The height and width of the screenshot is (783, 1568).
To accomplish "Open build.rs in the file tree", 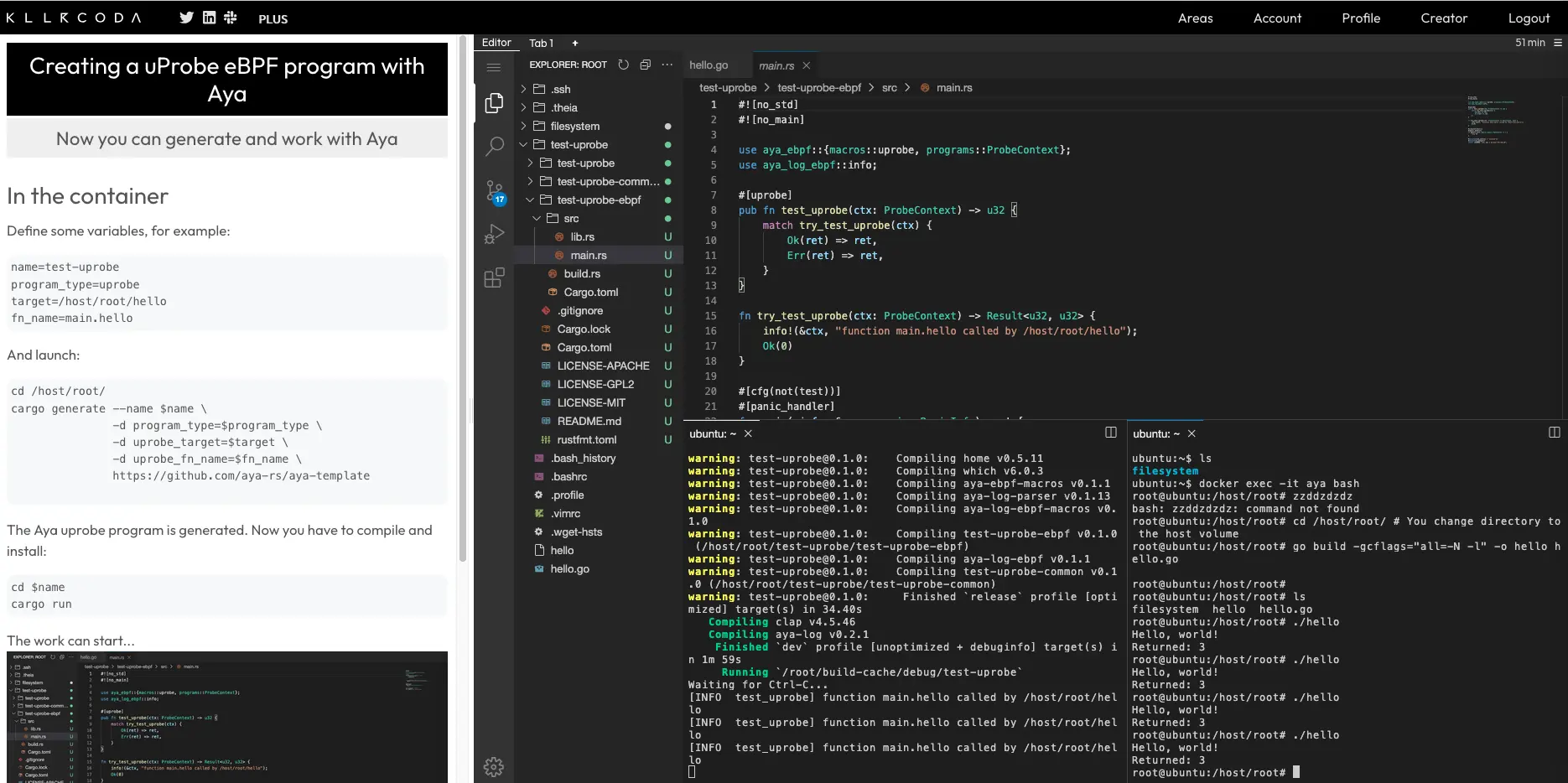I will 599,273.
